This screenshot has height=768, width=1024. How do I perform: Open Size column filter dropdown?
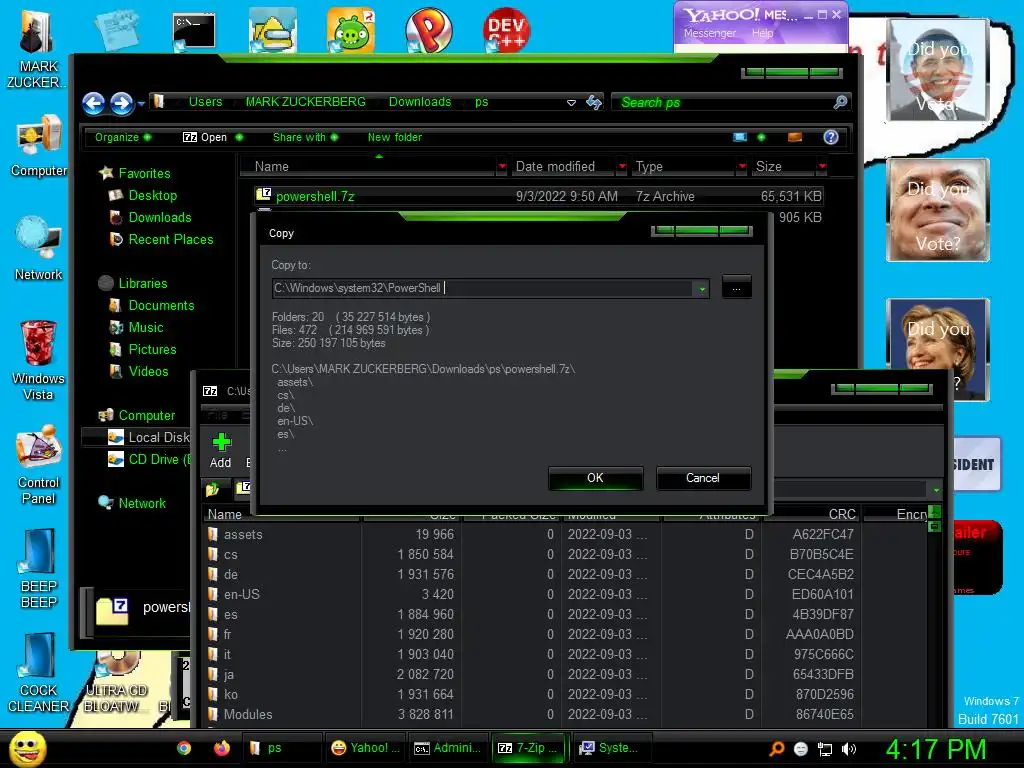tap(822, 167)
